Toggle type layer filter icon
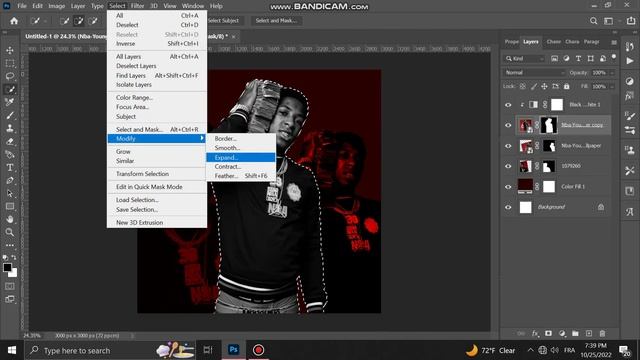The image size is (640, 360). (x=578, y=59)
